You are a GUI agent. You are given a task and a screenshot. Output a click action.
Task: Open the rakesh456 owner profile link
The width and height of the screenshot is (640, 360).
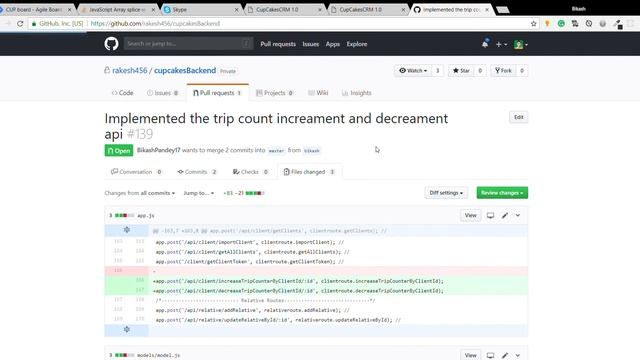tap(129, 70)
